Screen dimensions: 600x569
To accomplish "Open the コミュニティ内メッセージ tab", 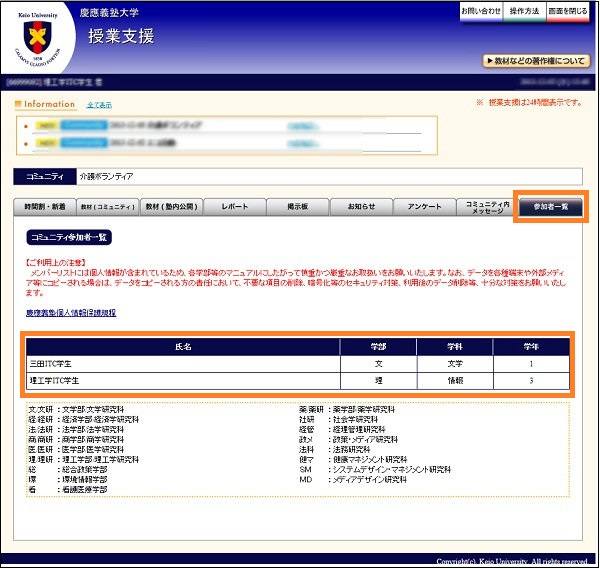I will click(486, 206).
